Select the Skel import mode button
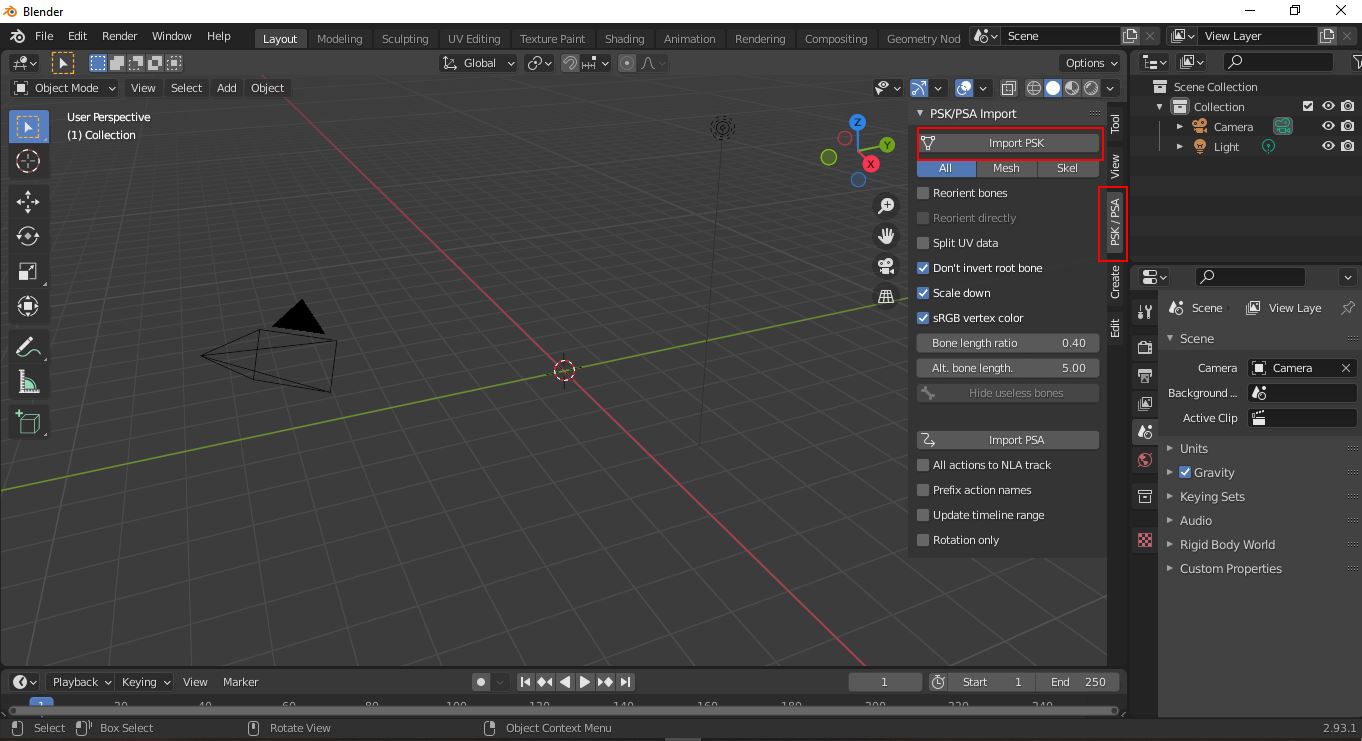 pos(1068,168)
